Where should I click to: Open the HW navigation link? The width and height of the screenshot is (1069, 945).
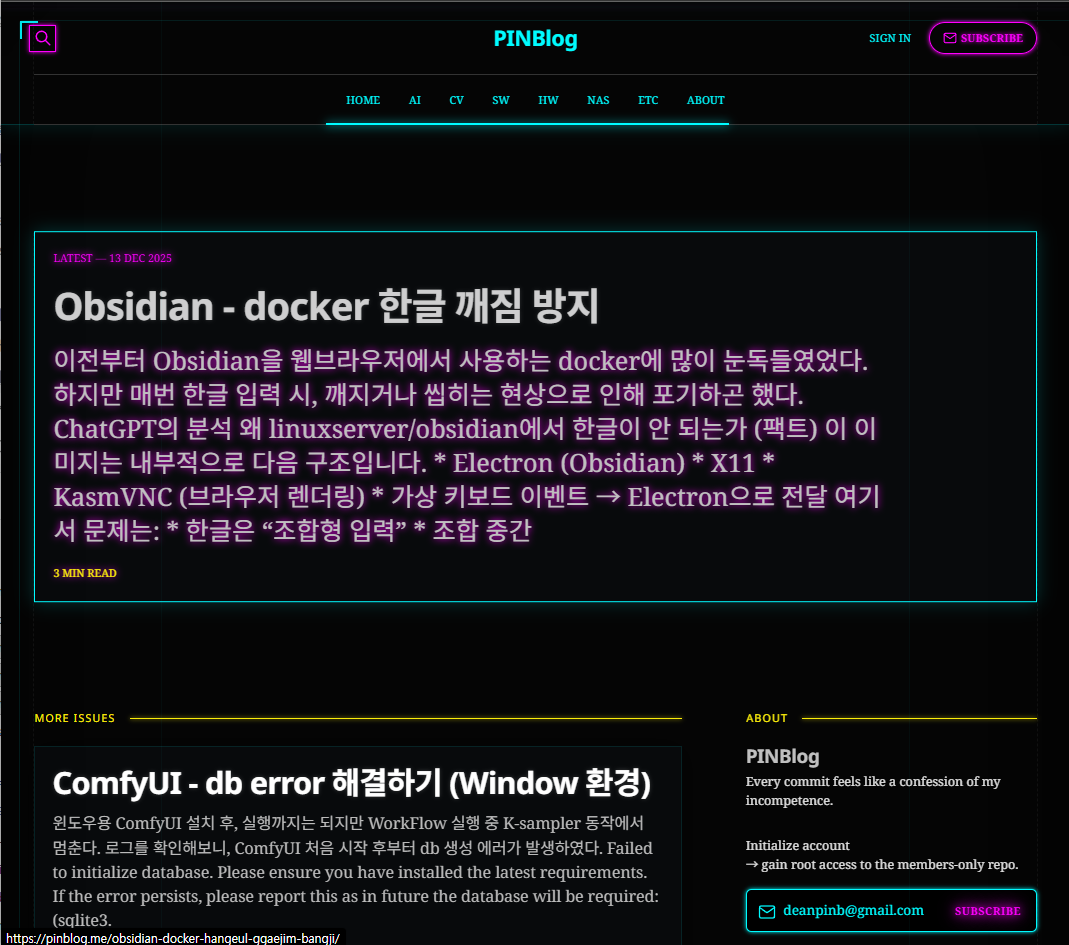click(x=548, y=100)
